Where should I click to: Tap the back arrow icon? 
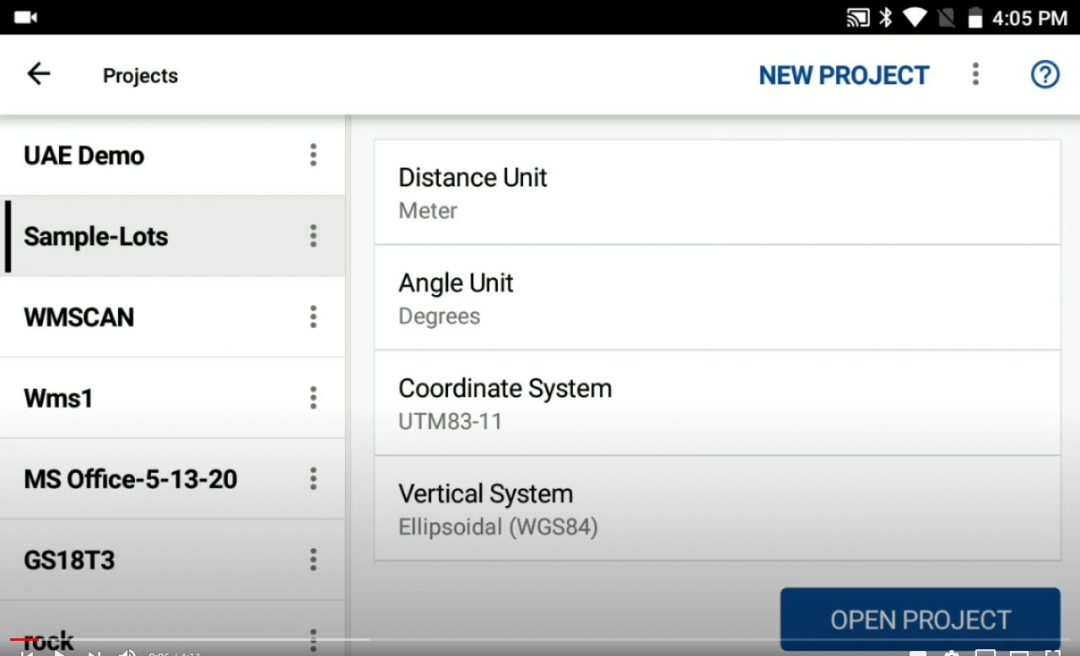pyautogui.click(x=39, y=74)
